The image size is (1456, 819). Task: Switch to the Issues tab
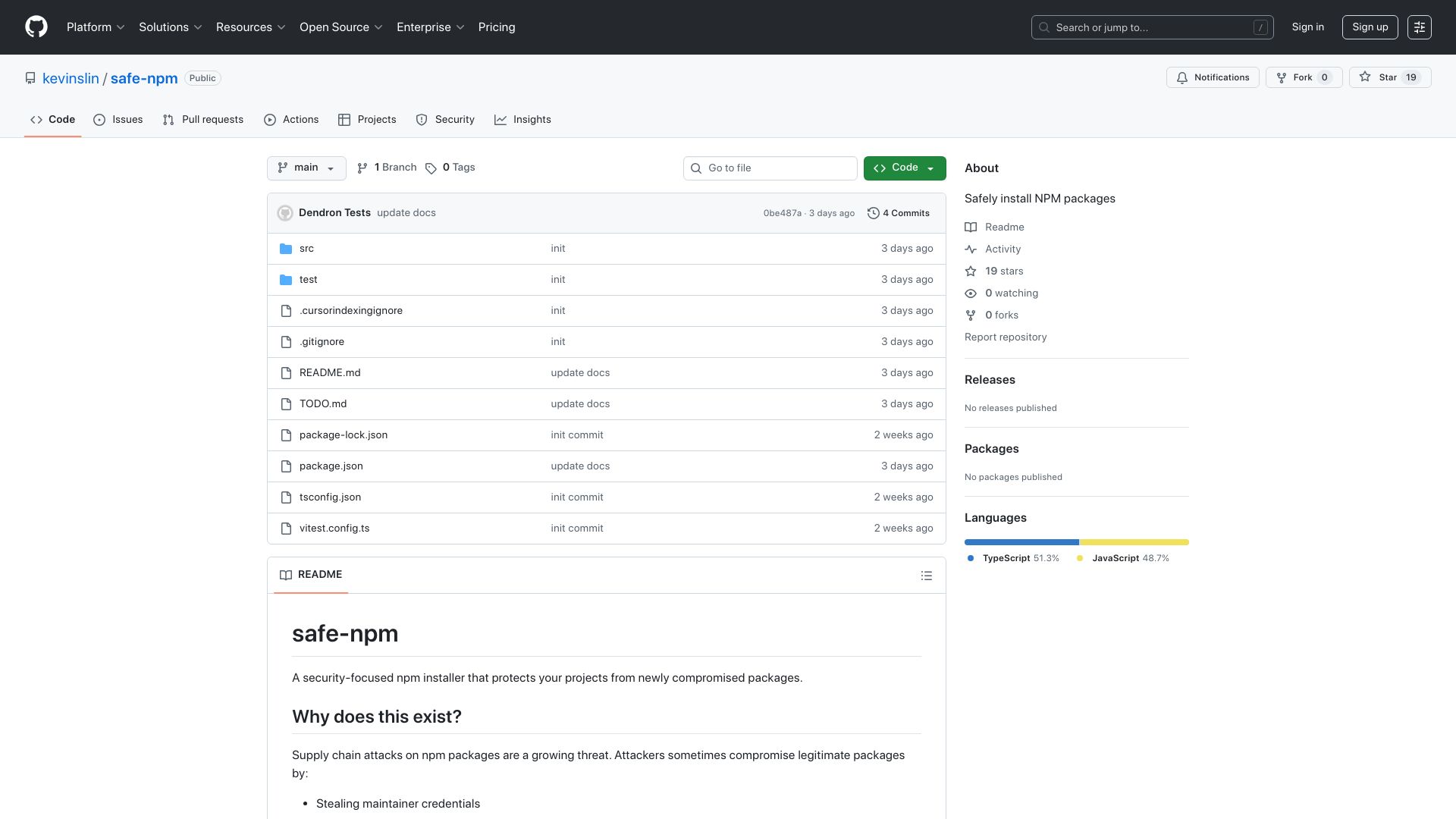(118, 120)
